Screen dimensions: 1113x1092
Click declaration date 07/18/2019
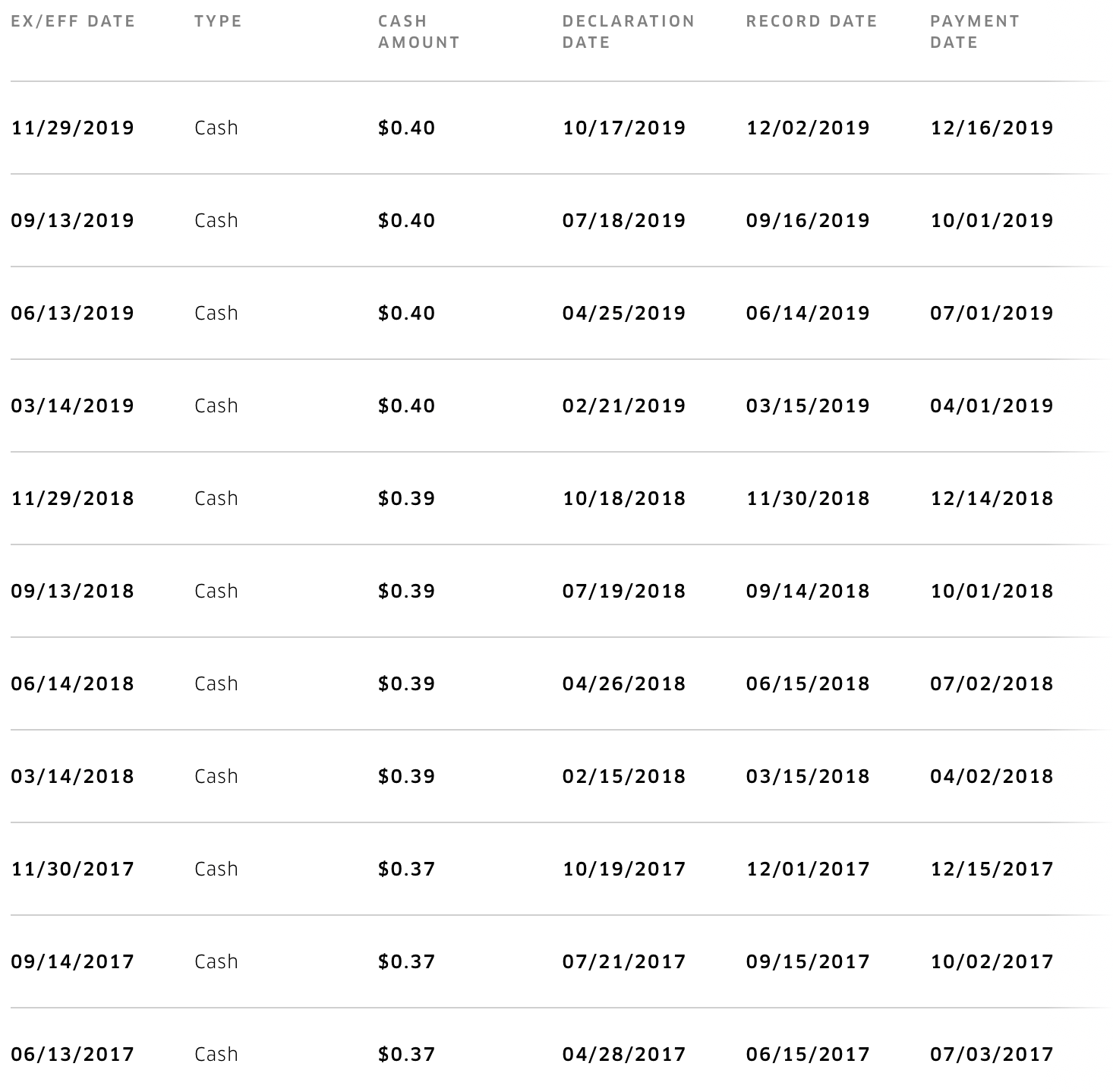pyautogui.click(x=624, y=220)
